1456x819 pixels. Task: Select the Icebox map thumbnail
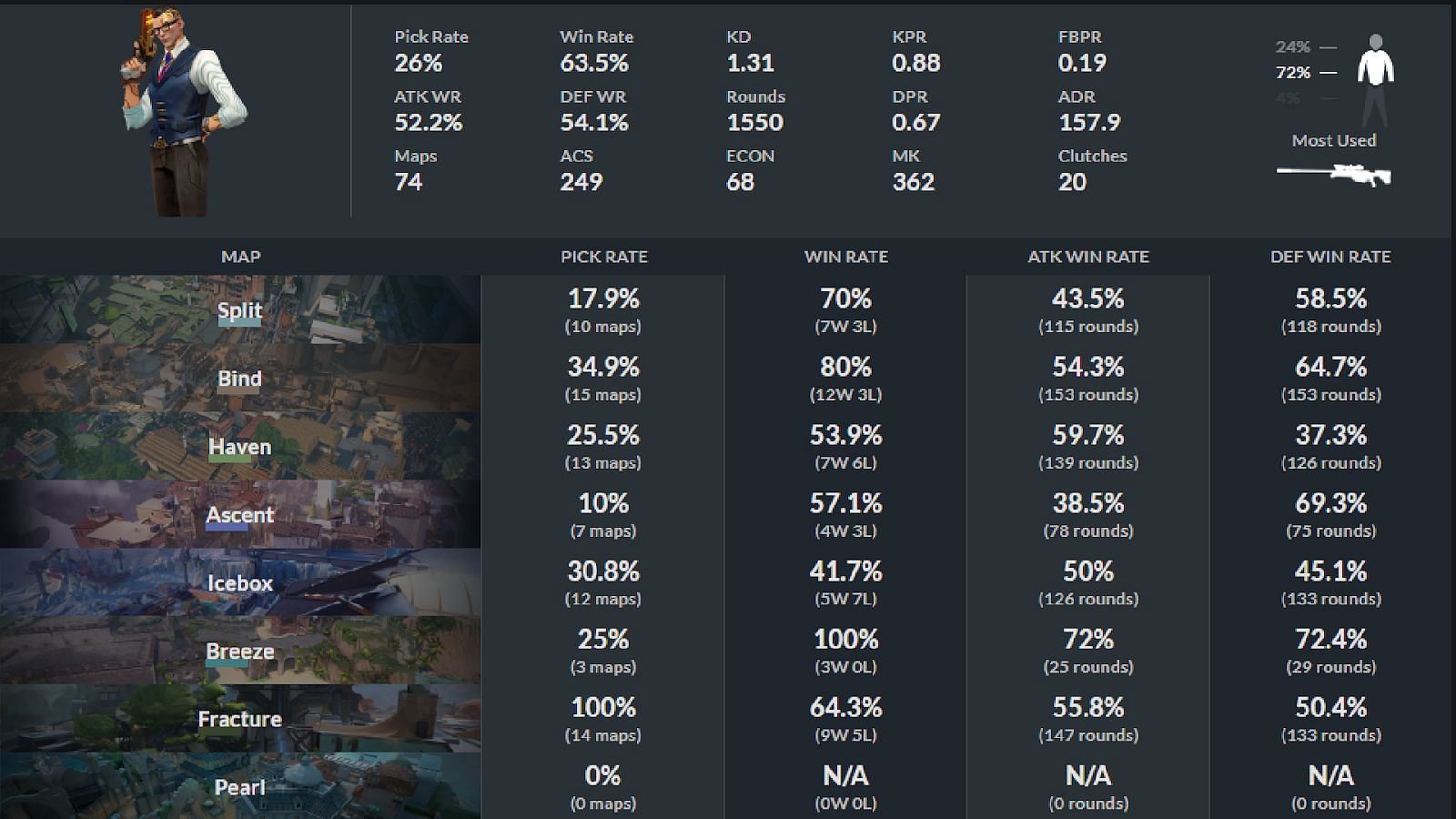240,583
